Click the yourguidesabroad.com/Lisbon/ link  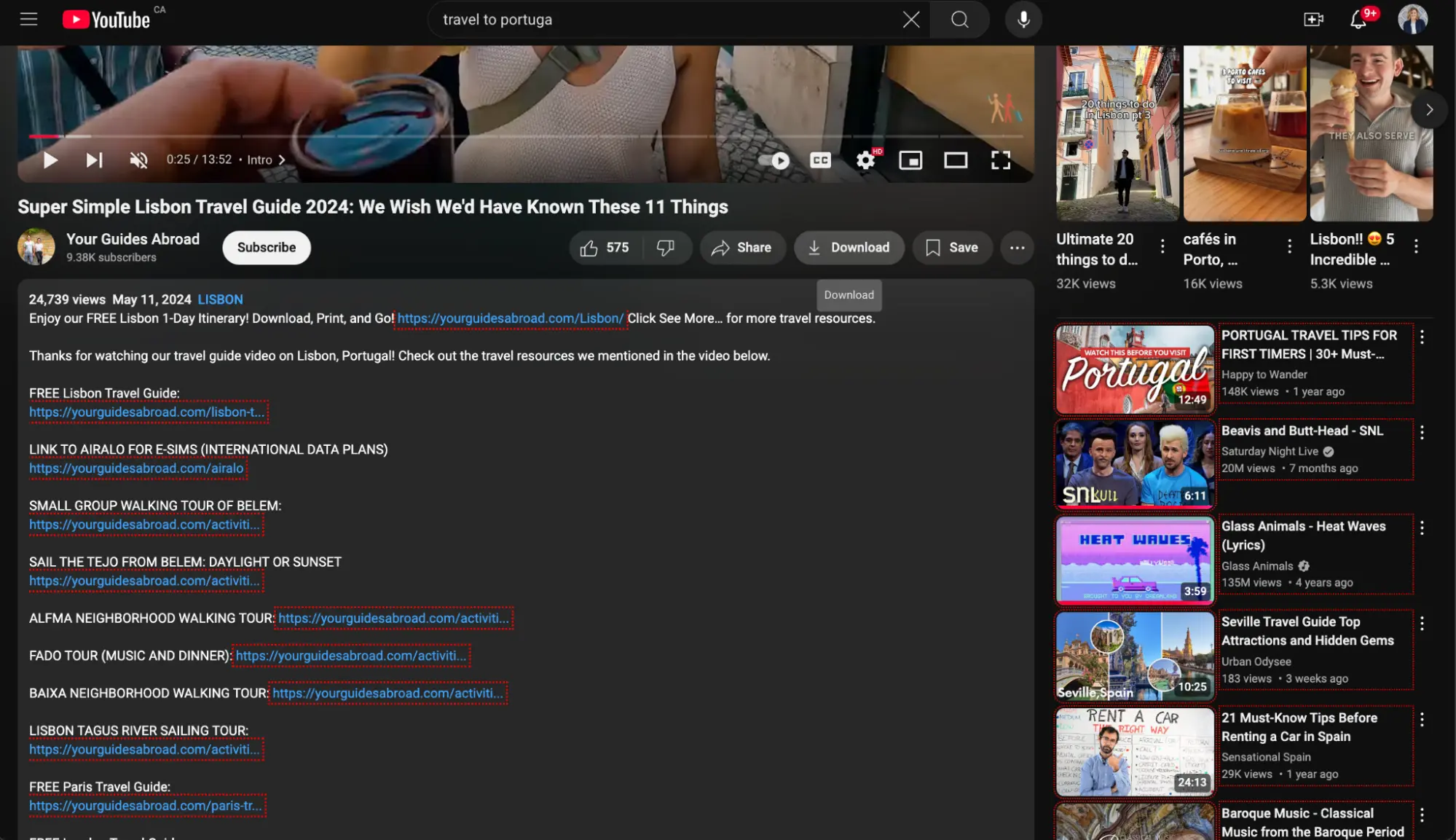(510, 318)
